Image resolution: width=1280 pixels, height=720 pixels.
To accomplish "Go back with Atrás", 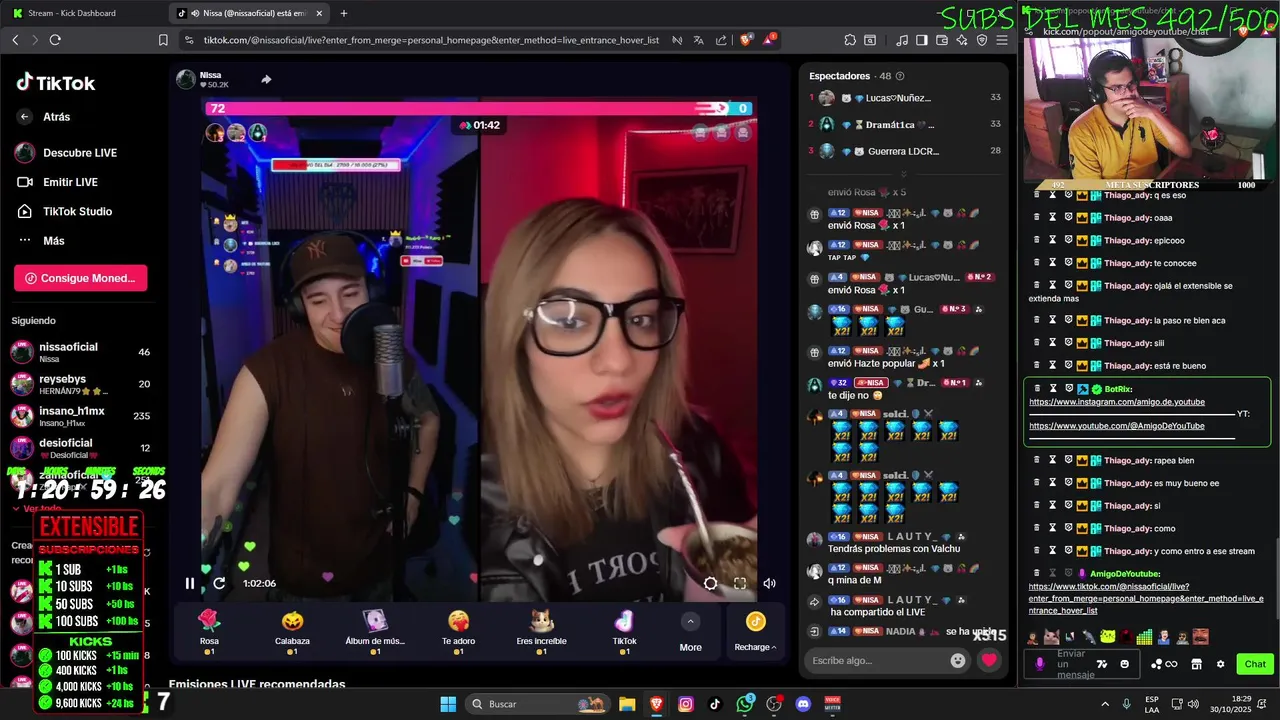I will [x=44, y=117].
